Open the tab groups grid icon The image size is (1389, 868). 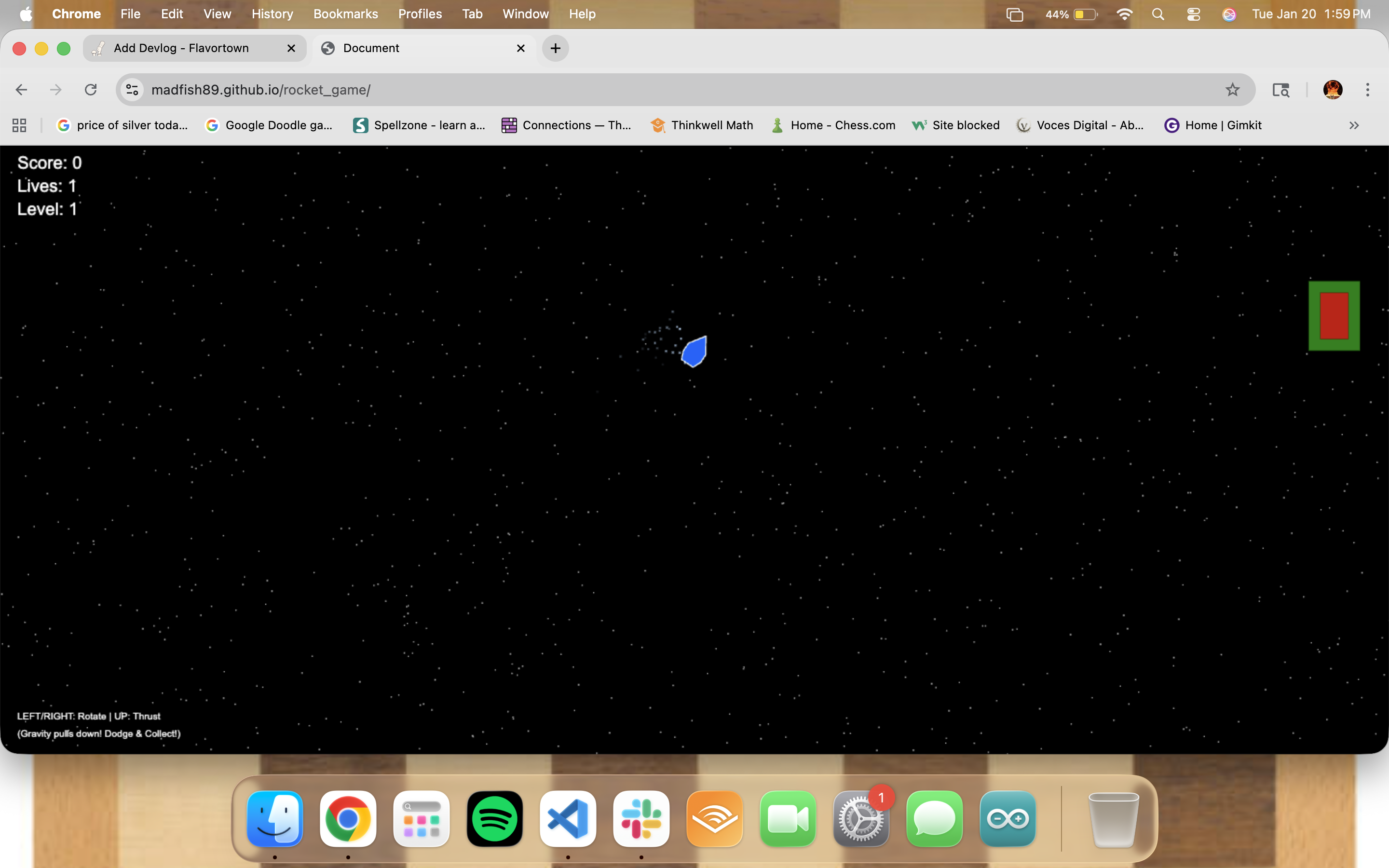(19, 125)
